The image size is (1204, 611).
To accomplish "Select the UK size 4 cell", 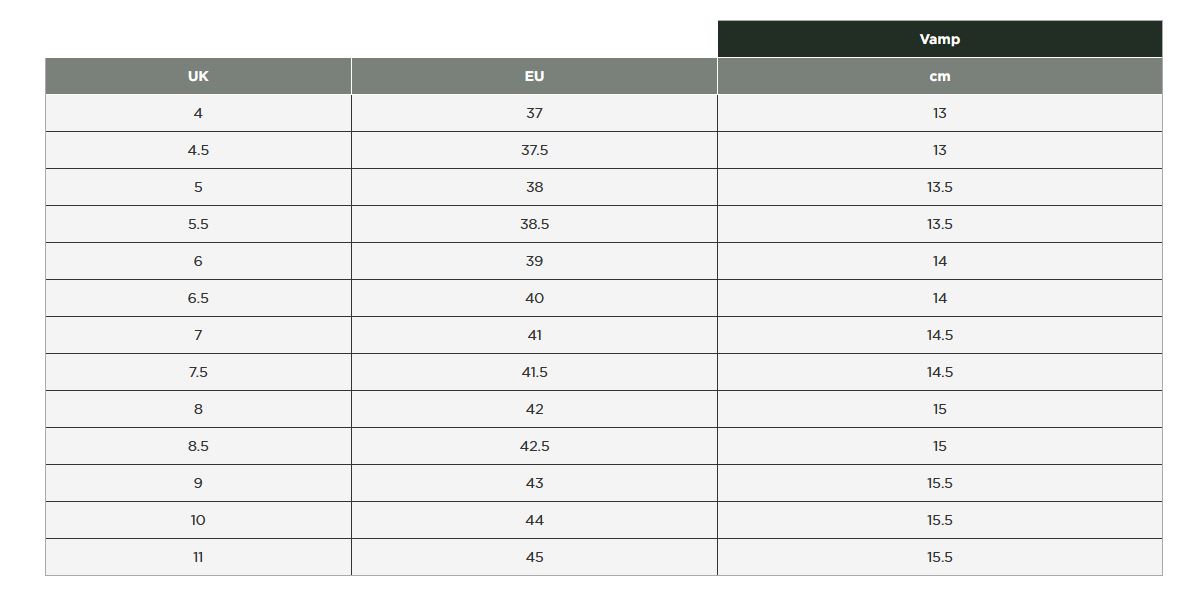I will tap(198, 113).
